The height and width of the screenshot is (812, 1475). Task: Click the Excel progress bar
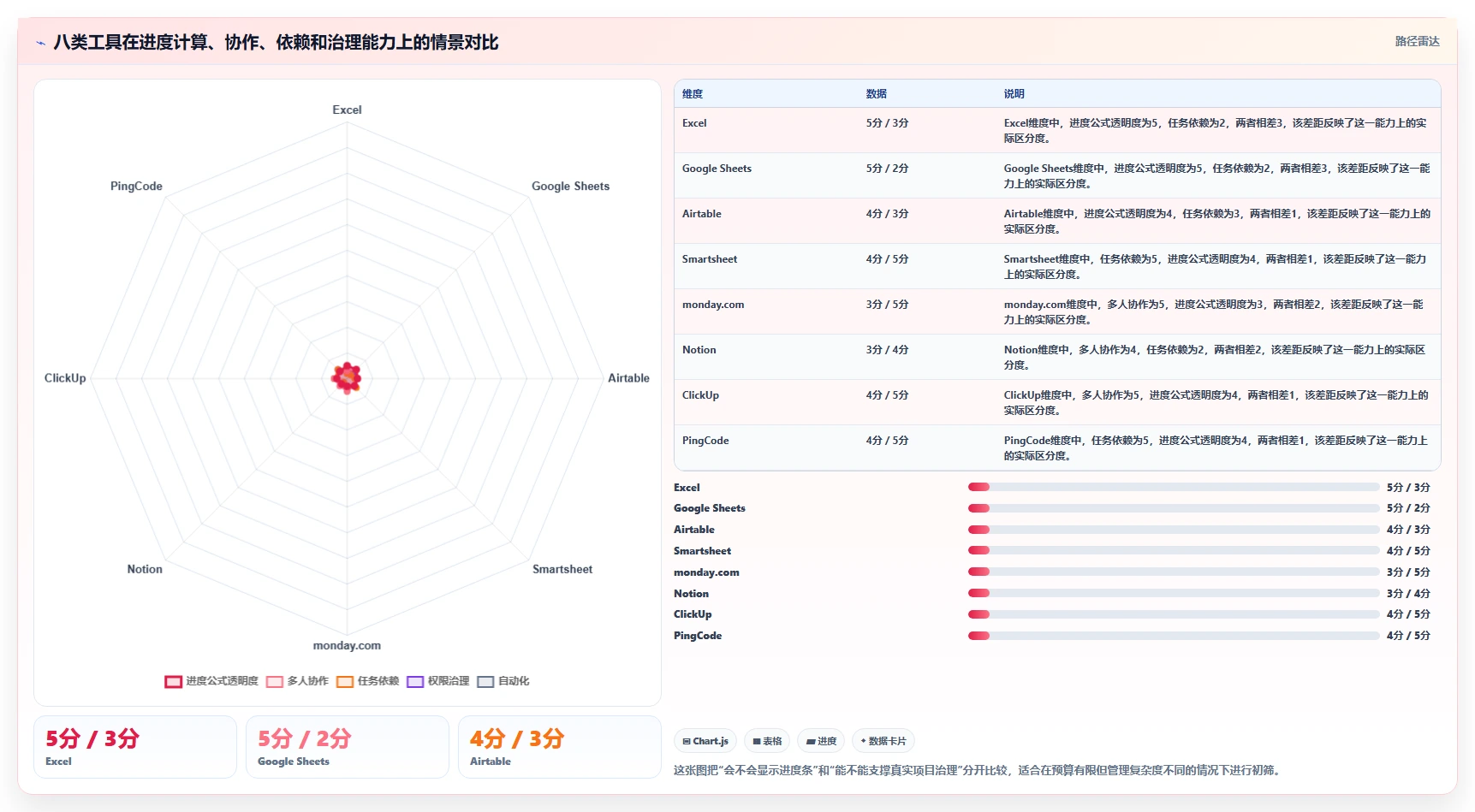1174,487
